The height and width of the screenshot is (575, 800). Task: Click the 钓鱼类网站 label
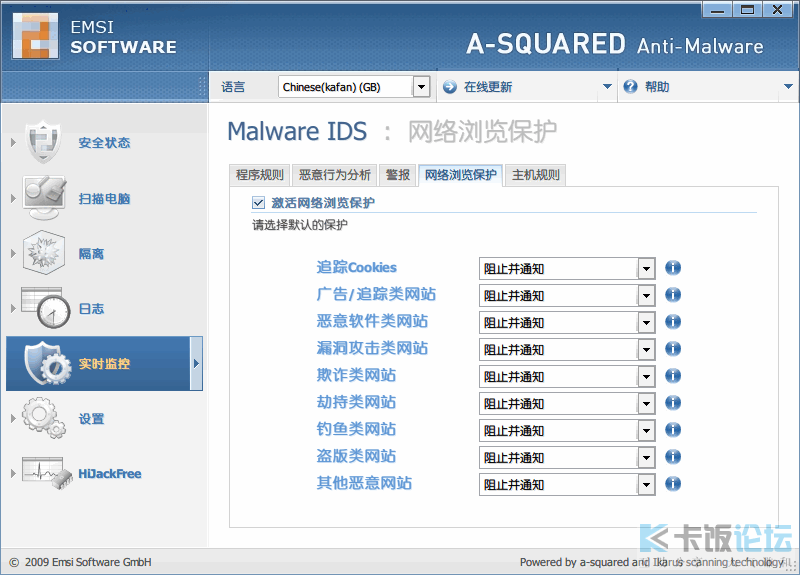[x=356, y=429]
